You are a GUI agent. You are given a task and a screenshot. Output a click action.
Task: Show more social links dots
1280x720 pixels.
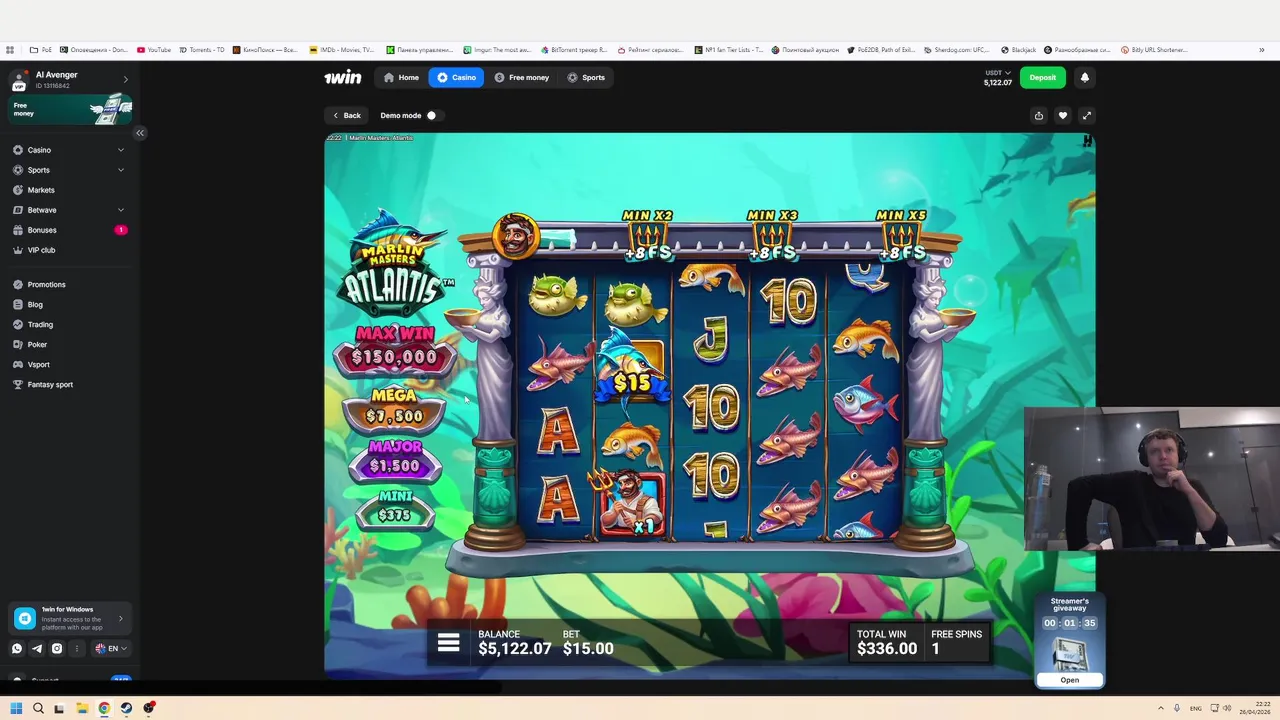tap(76, 648)
